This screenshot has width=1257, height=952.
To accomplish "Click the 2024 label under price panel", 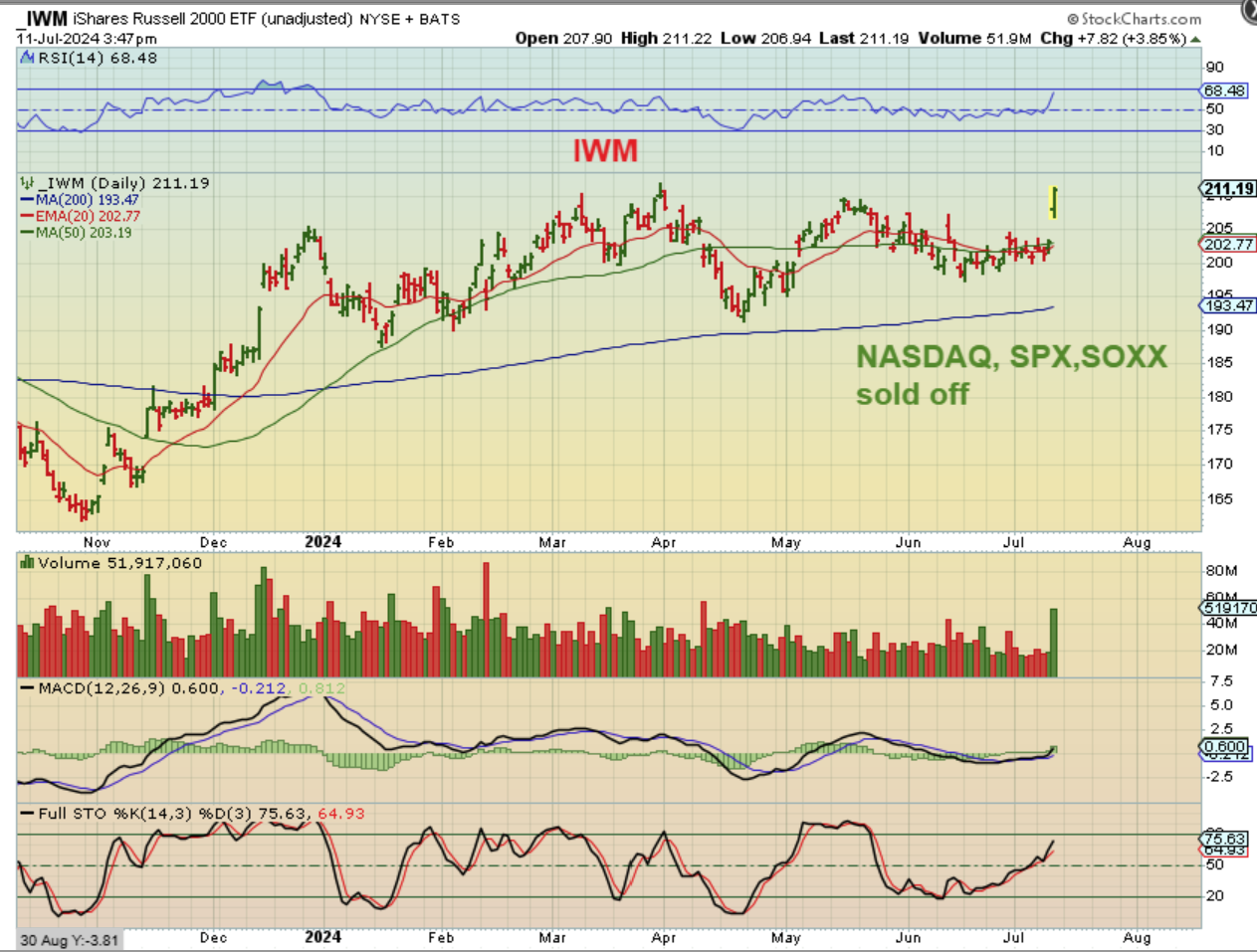I will [x=322, y=542].
